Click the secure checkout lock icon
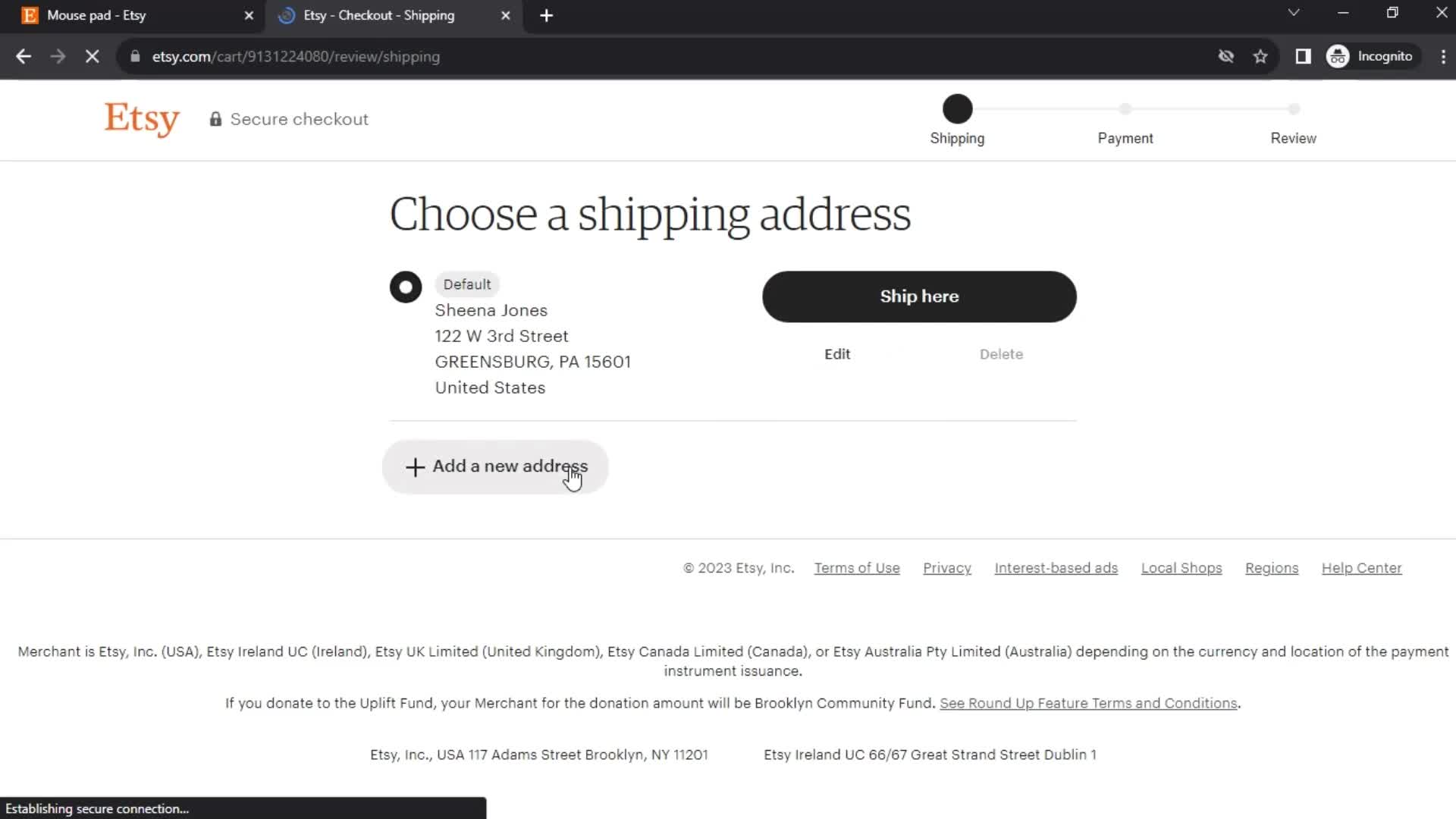This screenshot has width=1456, height=819. [x=215, y=118]
